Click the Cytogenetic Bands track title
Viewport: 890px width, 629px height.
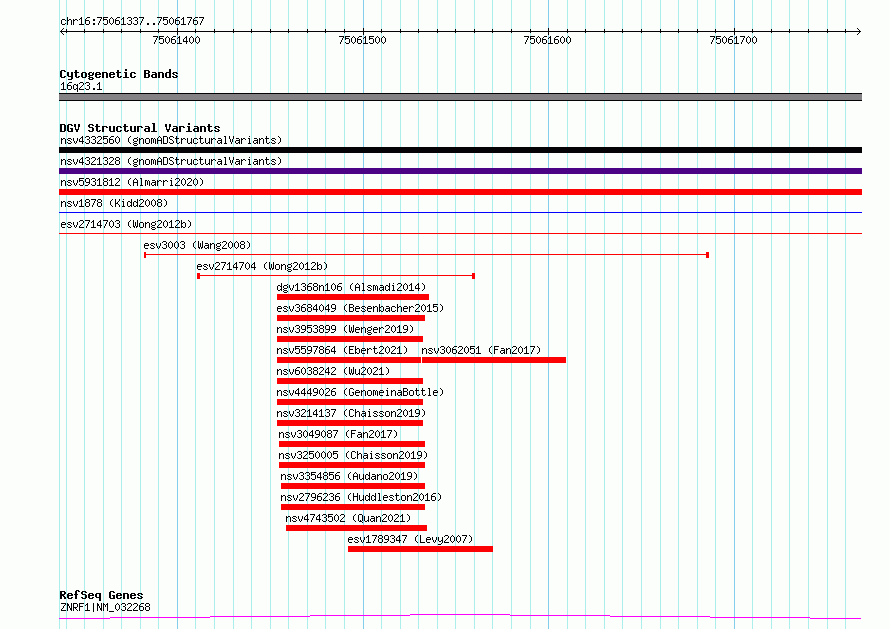pyautogui.click(x=119, y=74)
